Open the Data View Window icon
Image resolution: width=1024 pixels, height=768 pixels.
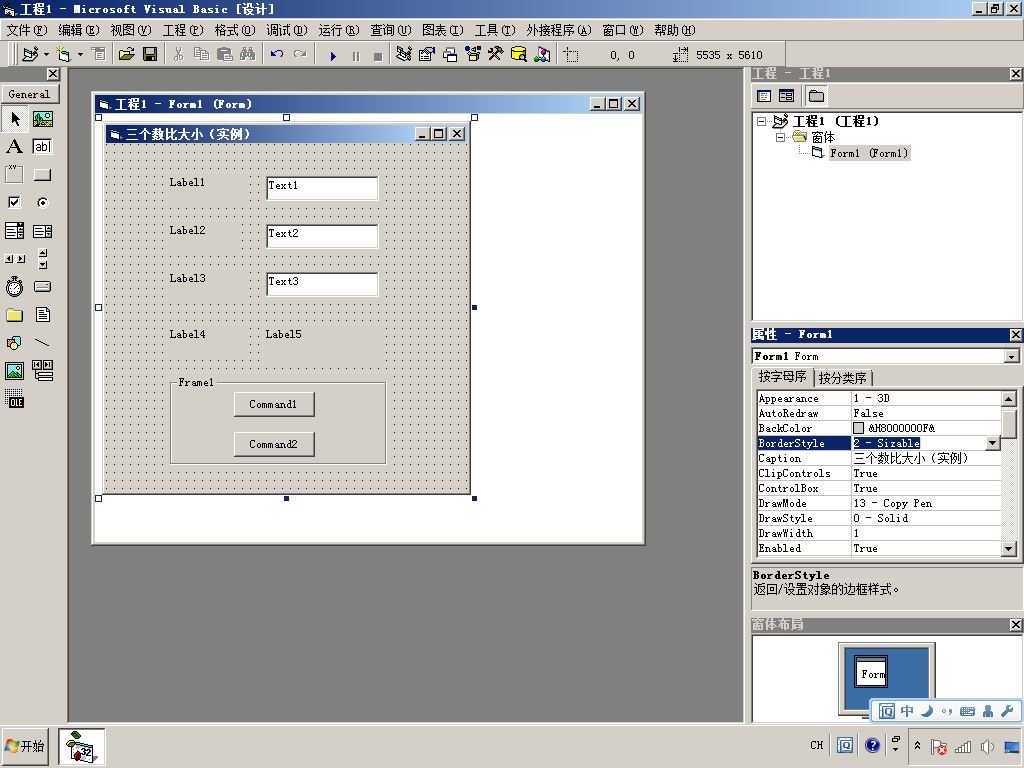(519, 55)
